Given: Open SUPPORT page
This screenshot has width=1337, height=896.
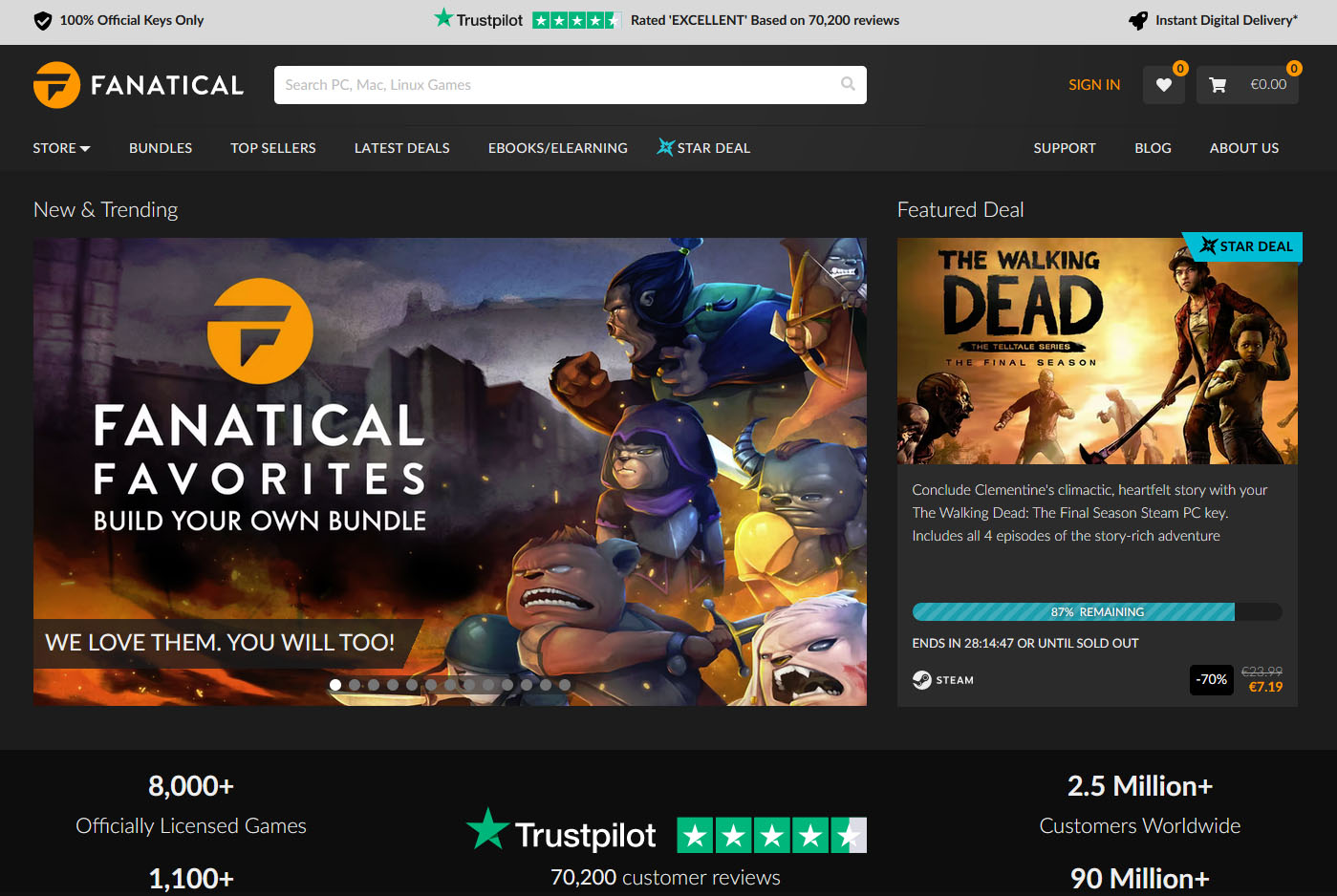Looking at the screenshot, I should (x=1065, y=148).
